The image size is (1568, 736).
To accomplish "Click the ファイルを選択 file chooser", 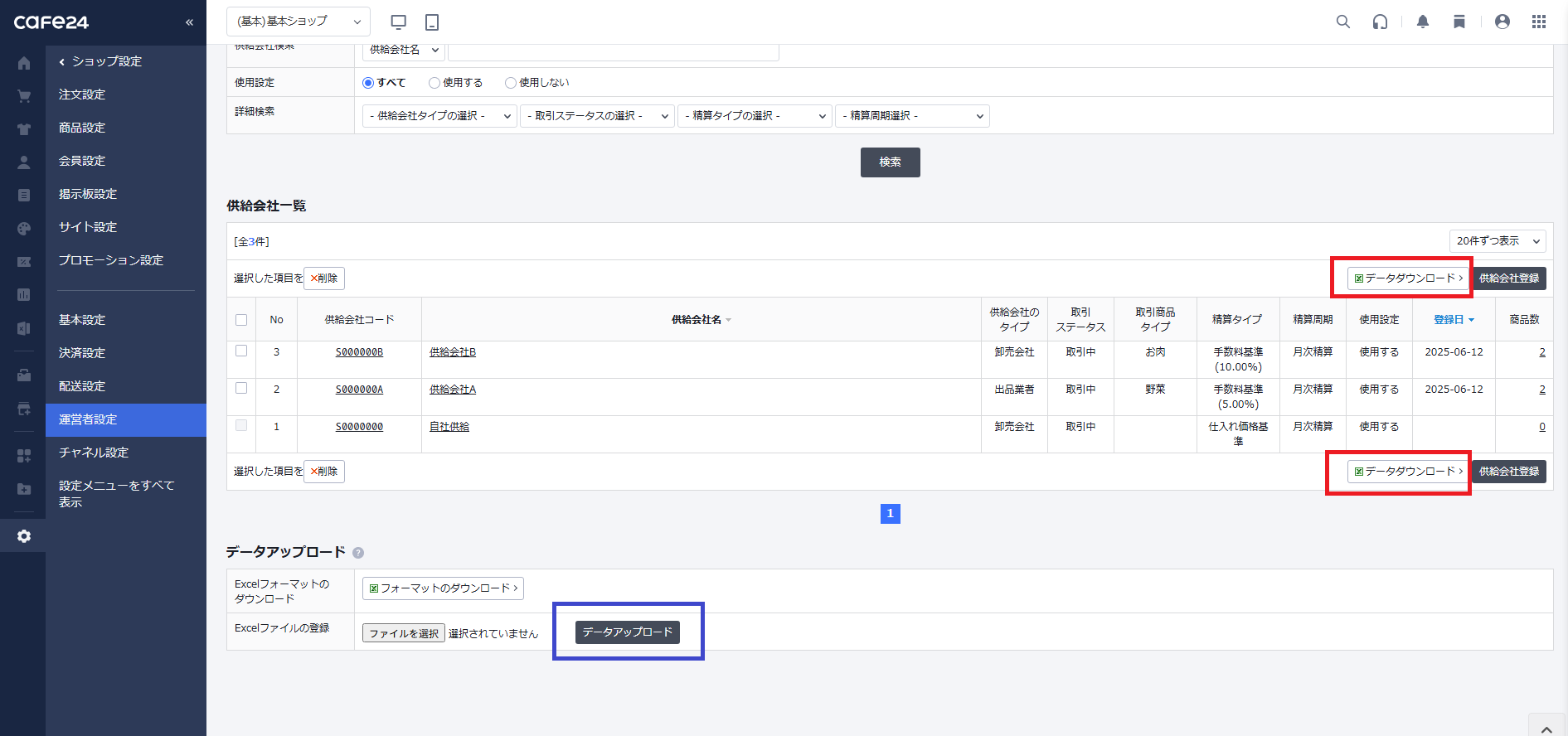I will [x=404, y=633].
